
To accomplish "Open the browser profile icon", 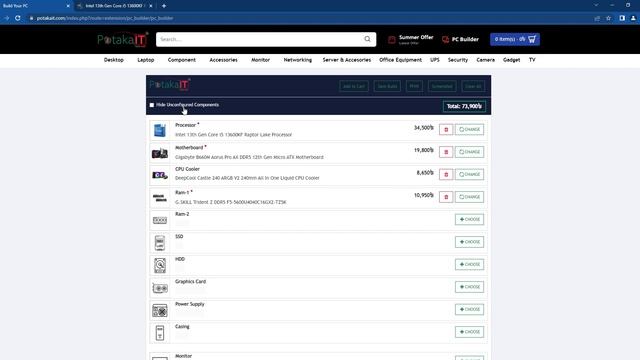I will pyautogui.click(x=633, y=18).
